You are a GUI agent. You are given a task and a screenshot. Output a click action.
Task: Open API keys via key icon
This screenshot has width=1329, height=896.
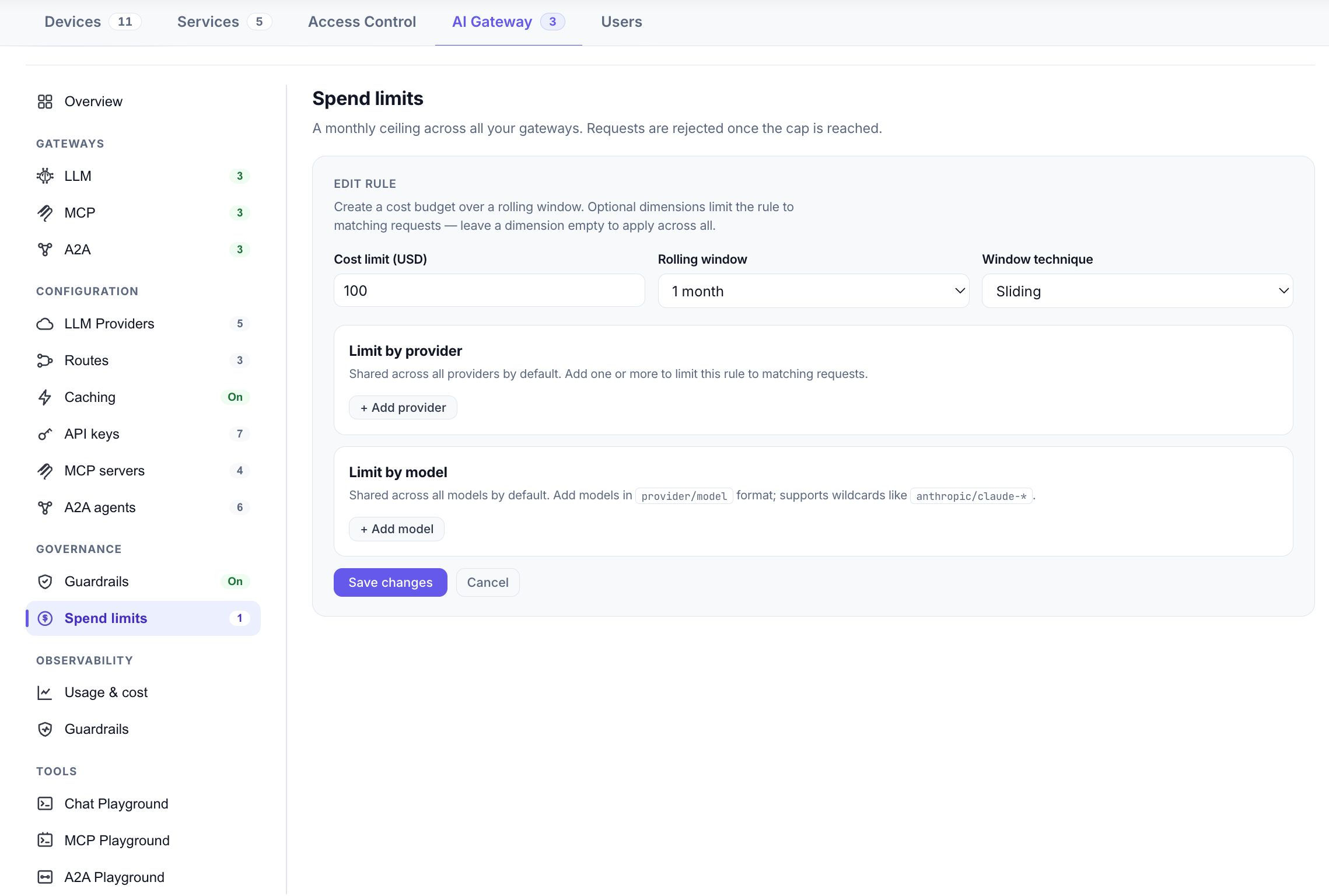coord(45,434)
